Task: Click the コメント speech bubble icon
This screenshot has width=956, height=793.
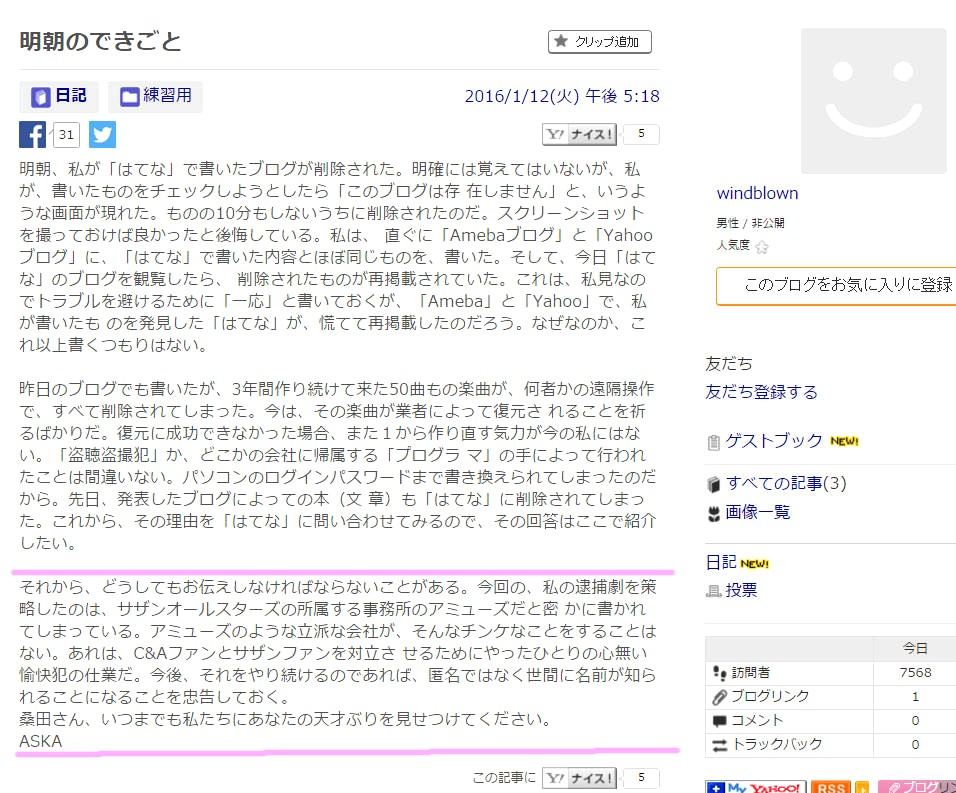Action: [x=719, y=721]
